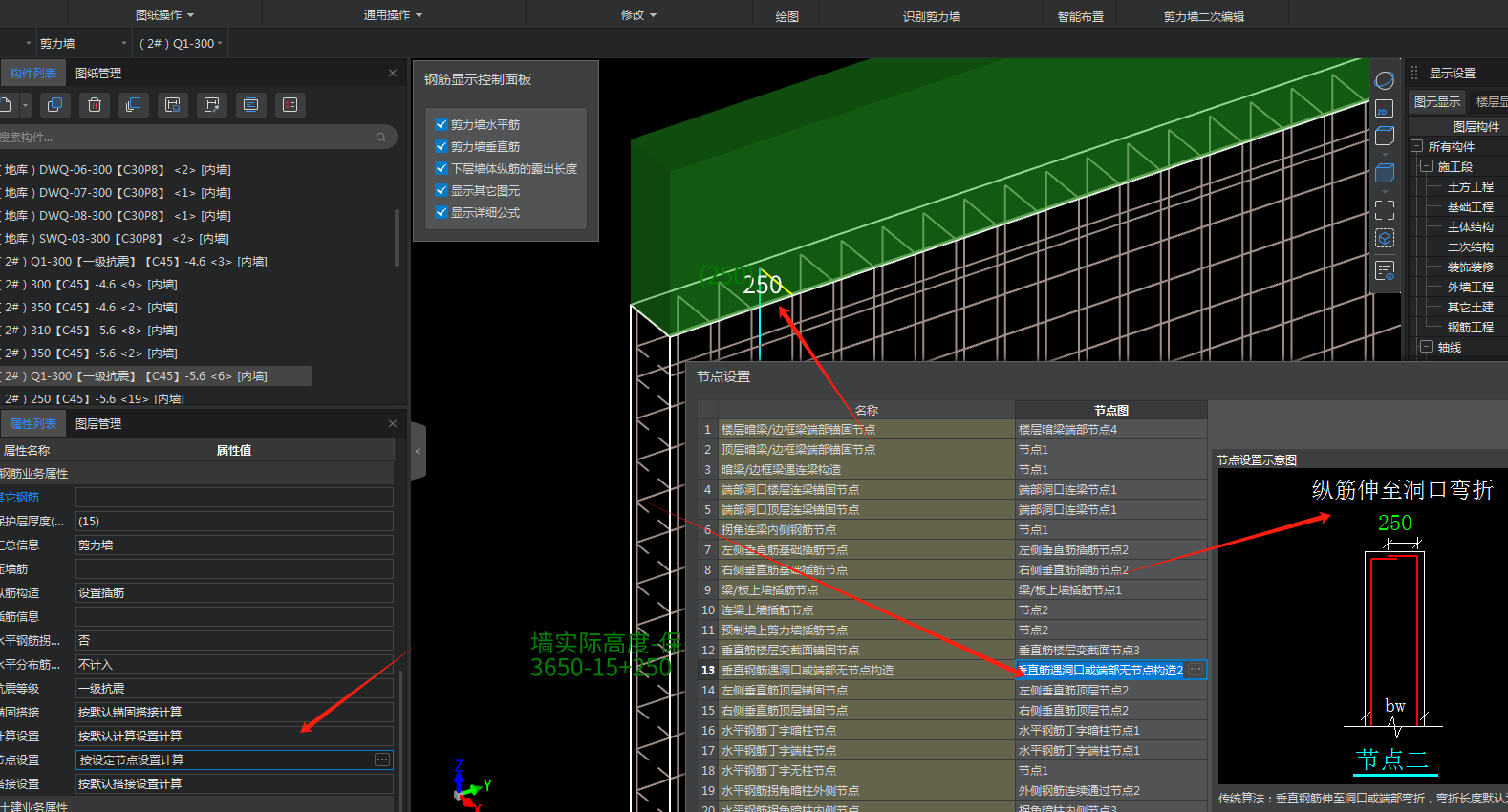1508x812 pixels.
Task: Click the wireframe cube view icon
Action: tap(1385, 136)
